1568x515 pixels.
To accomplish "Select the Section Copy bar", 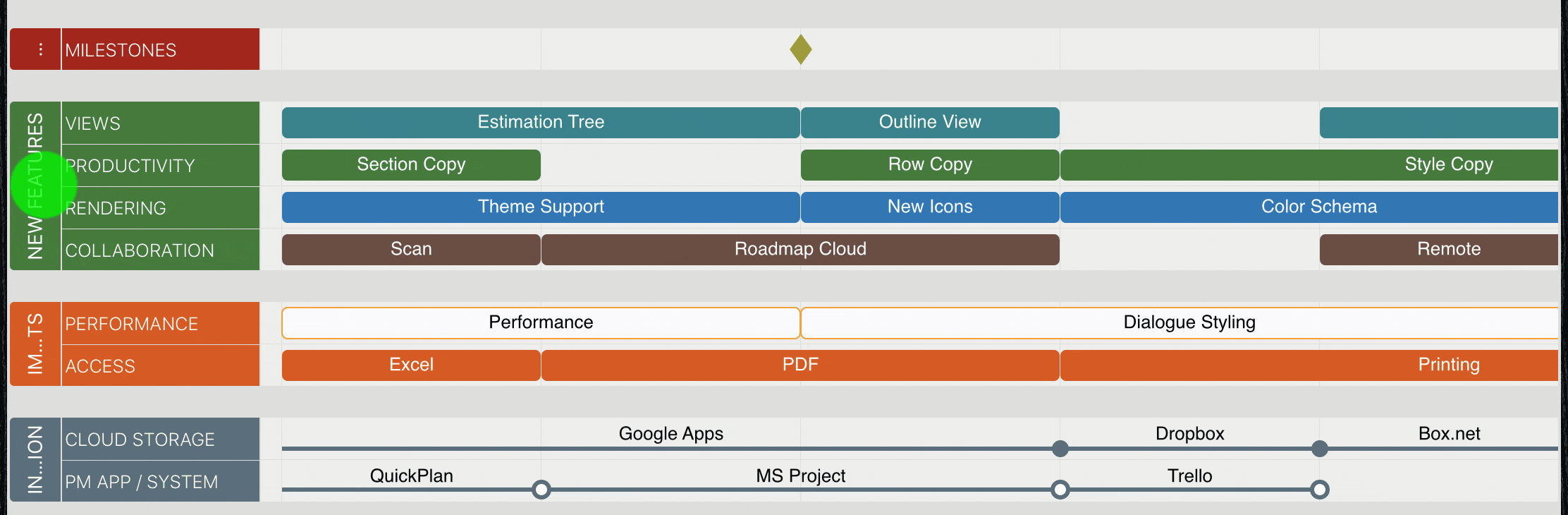I will coord(411,165).
